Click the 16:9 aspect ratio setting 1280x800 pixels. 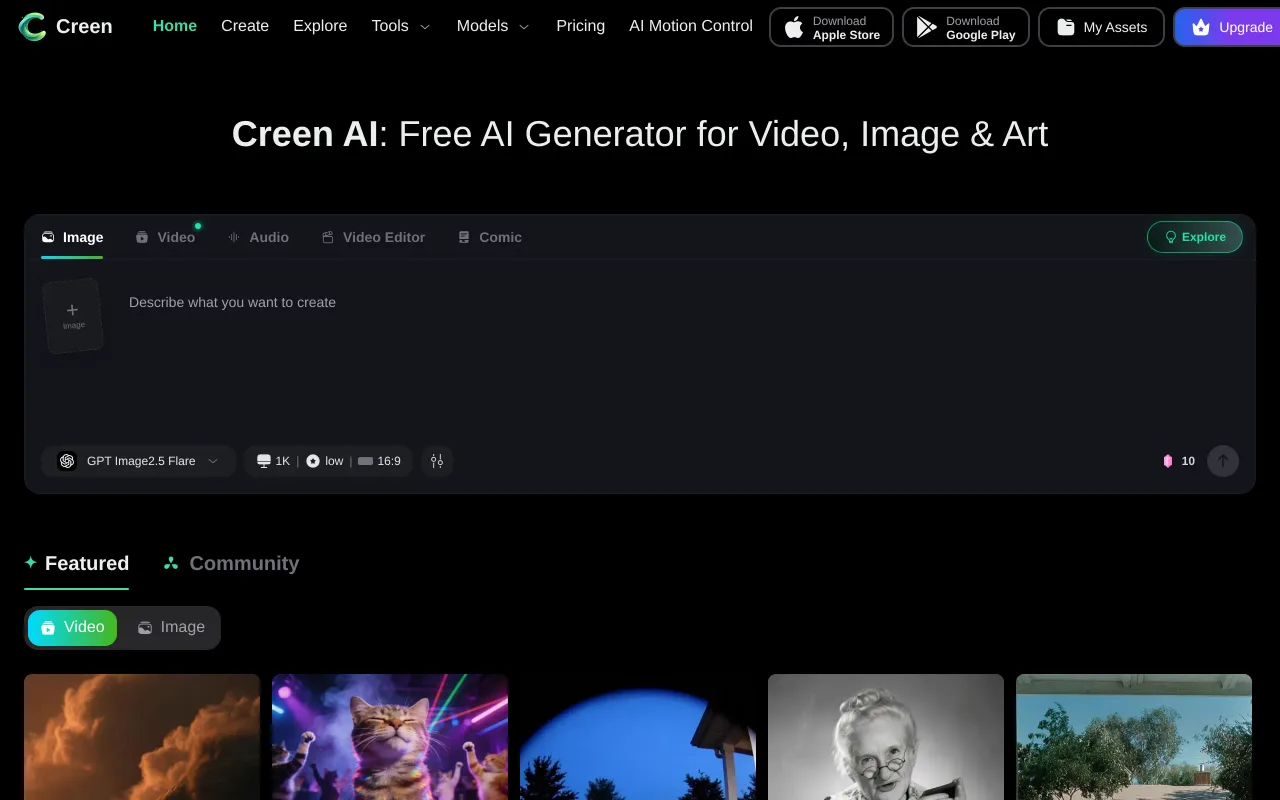coord(379,461)
